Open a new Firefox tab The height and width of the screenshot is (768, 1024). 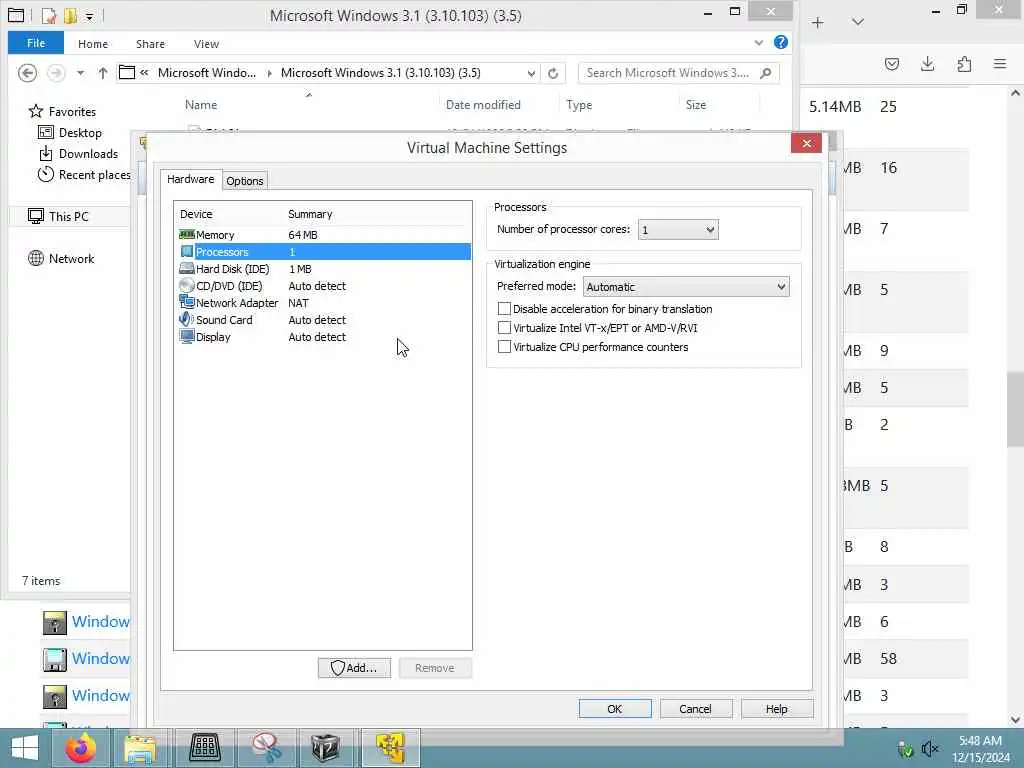[x=818, y=22]
